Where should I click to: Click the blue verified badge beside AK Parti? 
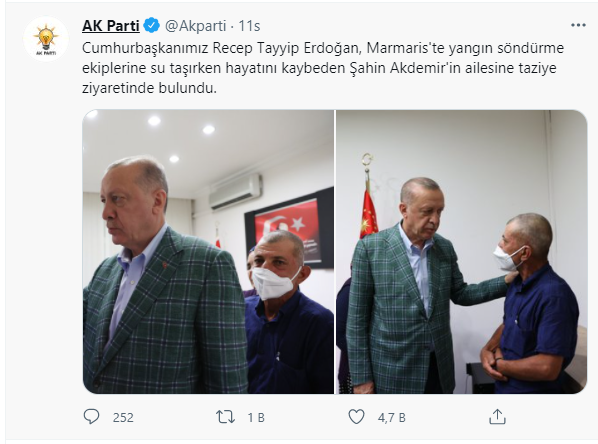pos(151,26)
